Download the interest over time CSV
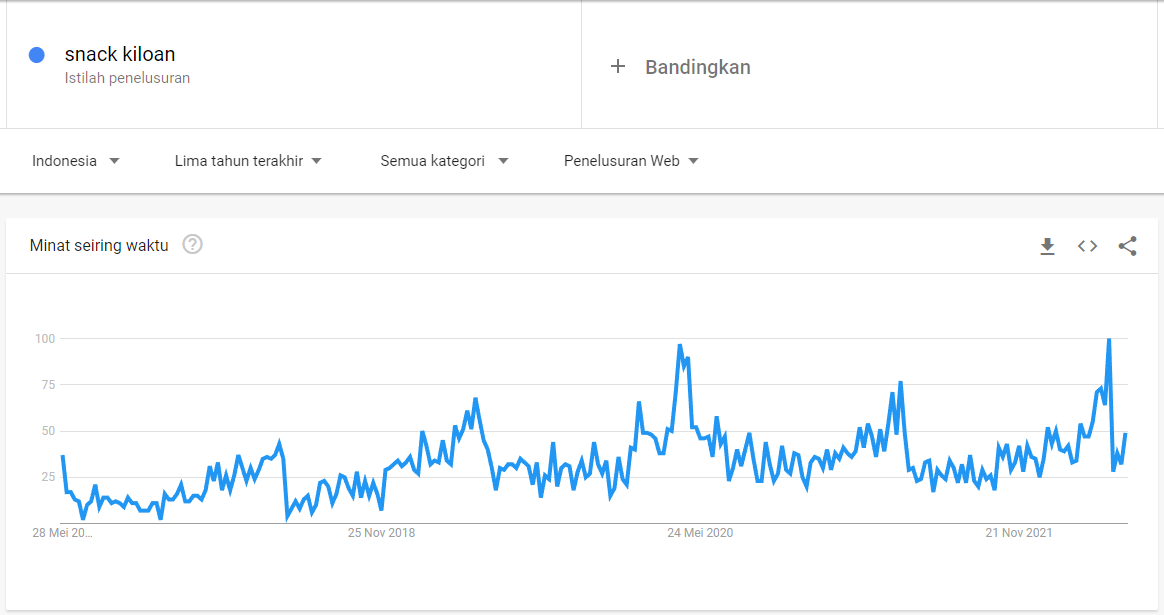This screenshot has height=615, width=1164. click(1047, 246)
